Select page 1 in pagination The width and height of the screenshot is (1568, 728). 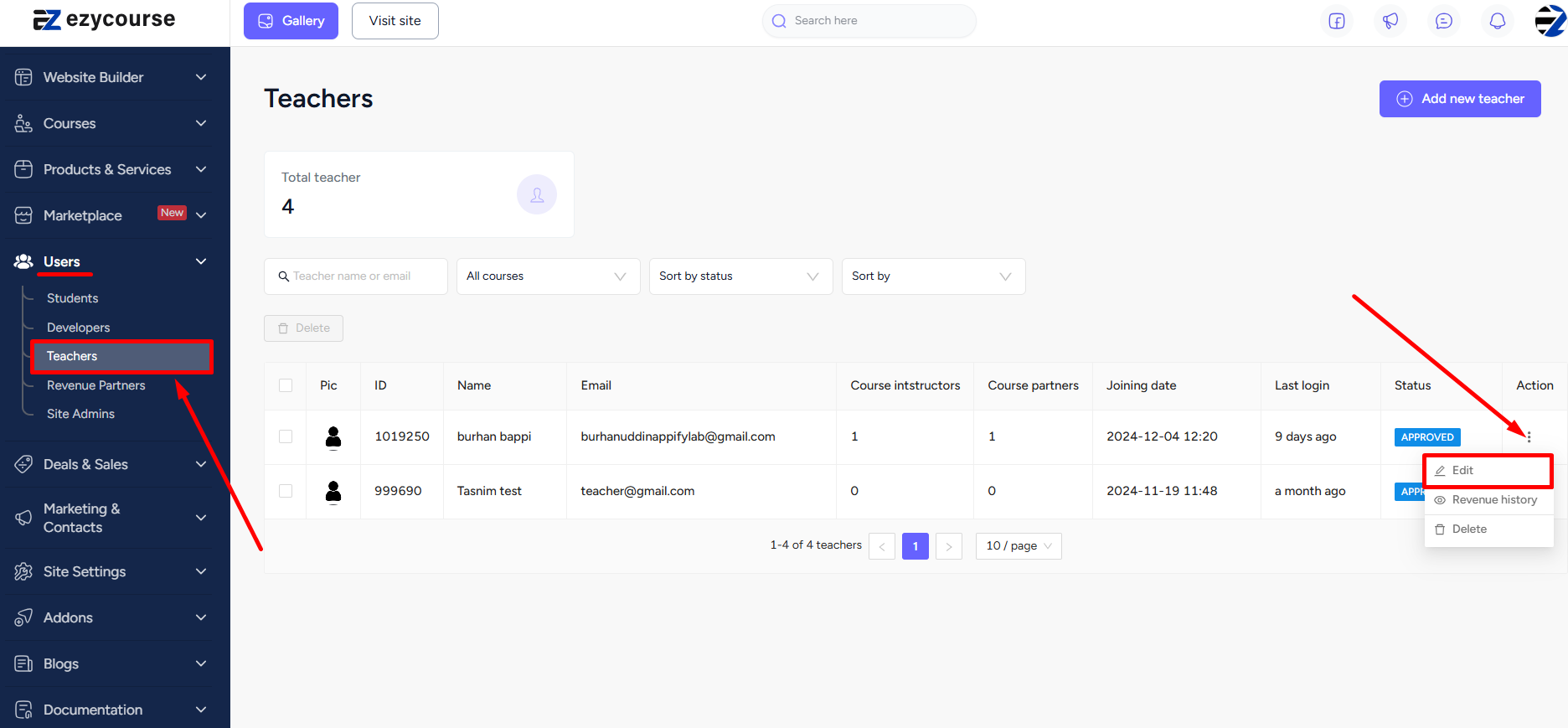coord(916,546)
